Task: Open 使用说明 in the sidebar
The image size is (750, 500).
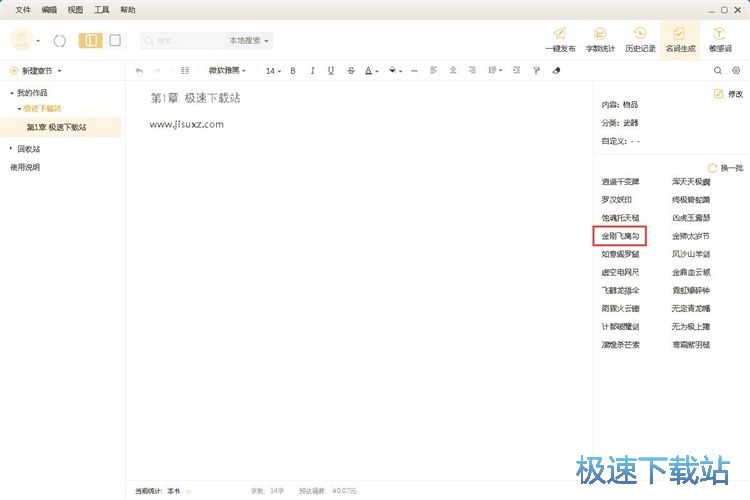Action: (x=25, y=167)
